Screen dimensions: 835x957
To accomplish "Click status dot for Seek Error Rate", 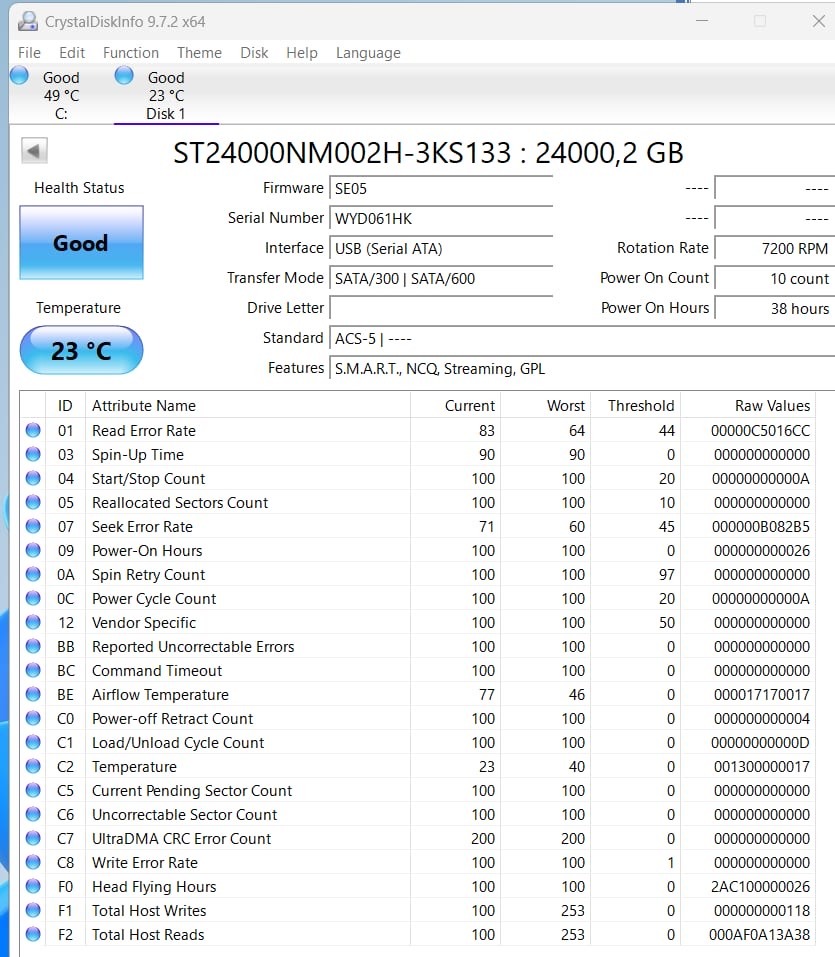I will (x=33, y=526).
